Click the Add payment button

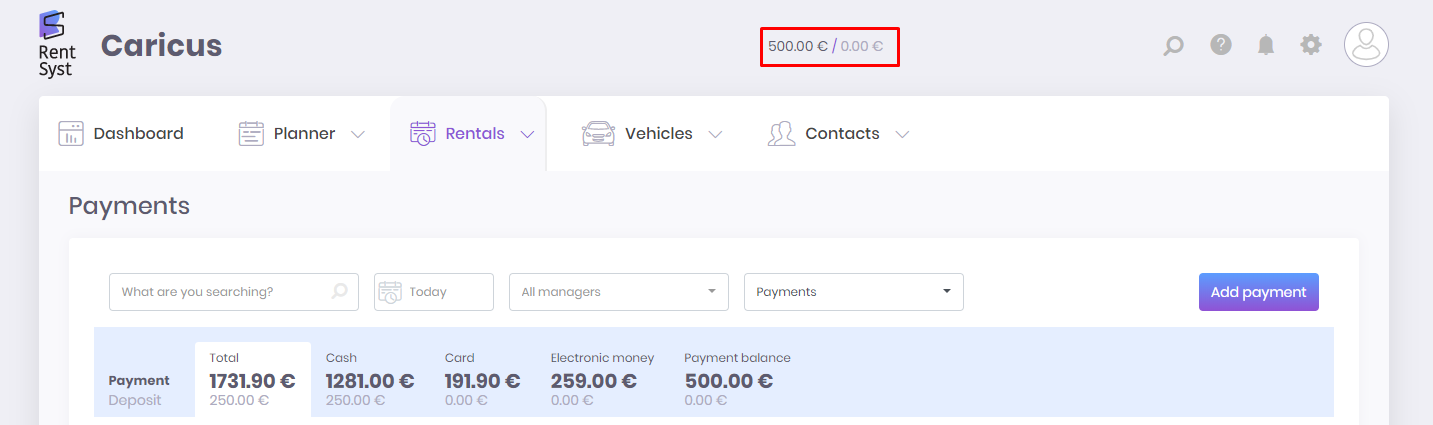1259,292
